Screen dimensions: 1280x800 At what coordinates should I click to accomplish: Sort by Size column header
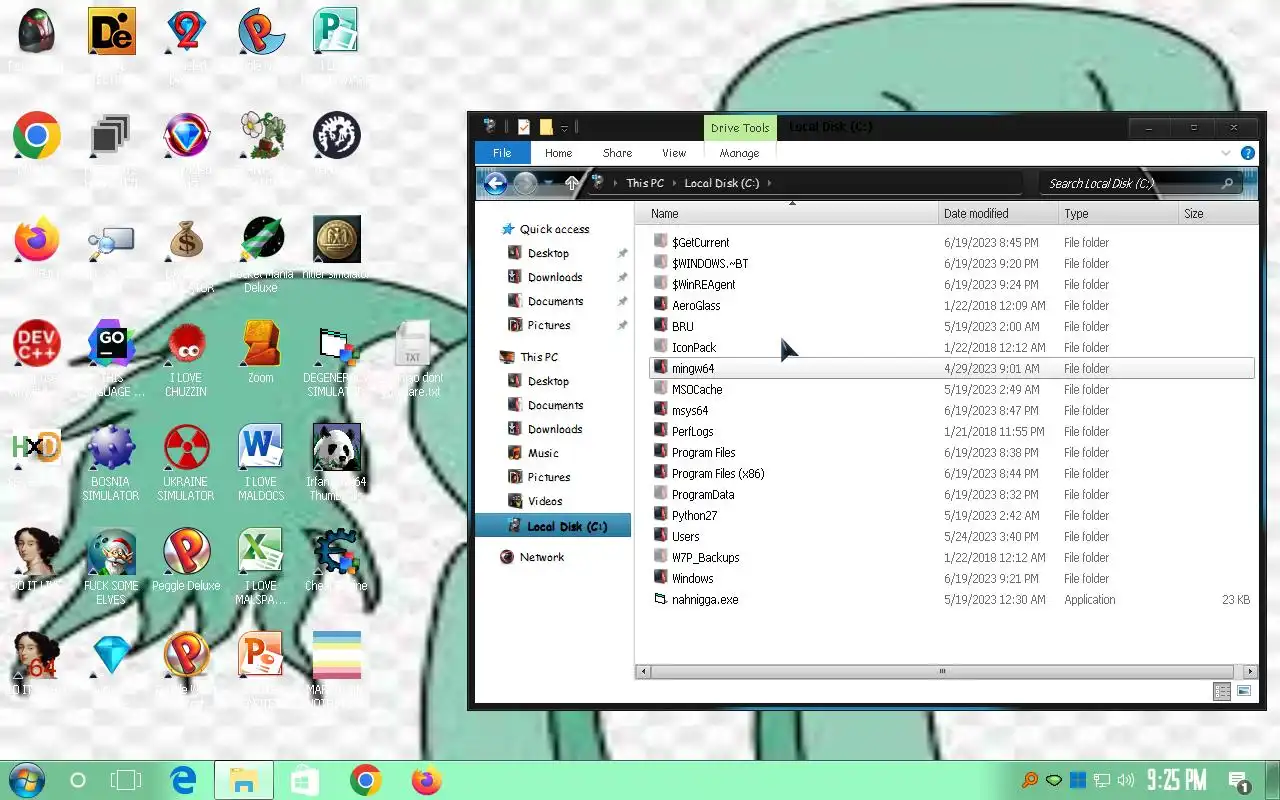[x=1218, y=213]
